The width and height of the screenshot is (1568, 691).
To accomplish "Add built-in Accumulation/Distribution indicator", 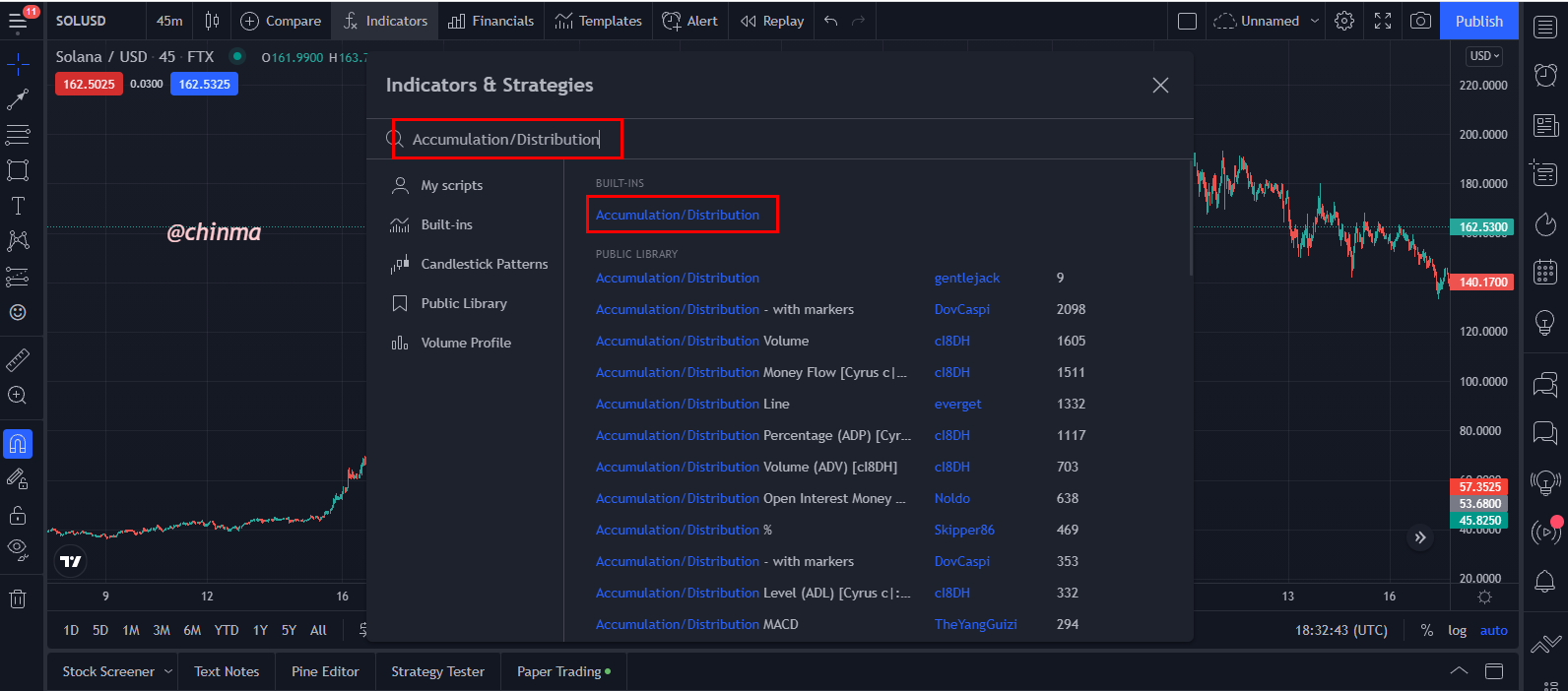I will pos(678,215).
